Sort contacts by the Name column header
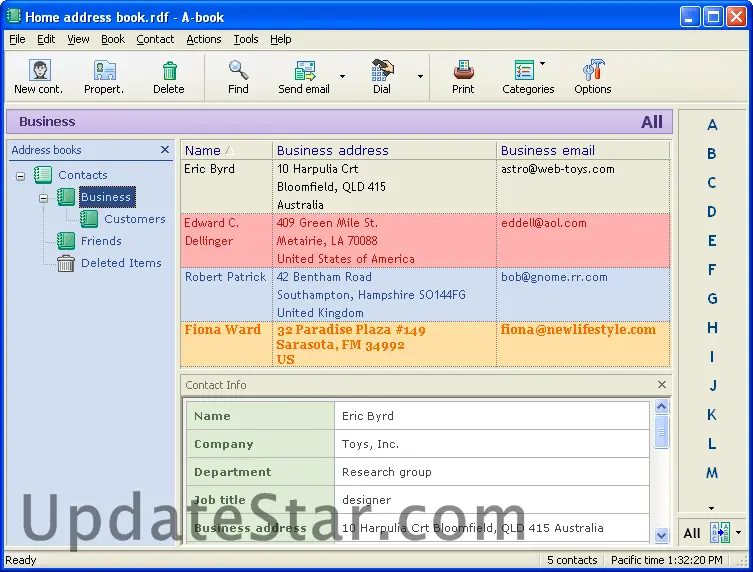Screen dimensions: 753x572 click(x=203, y=151)
